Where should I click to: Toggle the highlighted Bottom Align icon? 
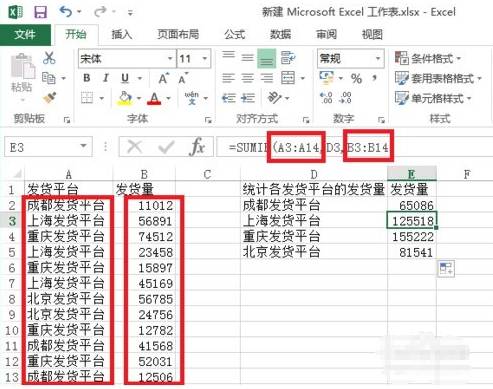[266, 58]
